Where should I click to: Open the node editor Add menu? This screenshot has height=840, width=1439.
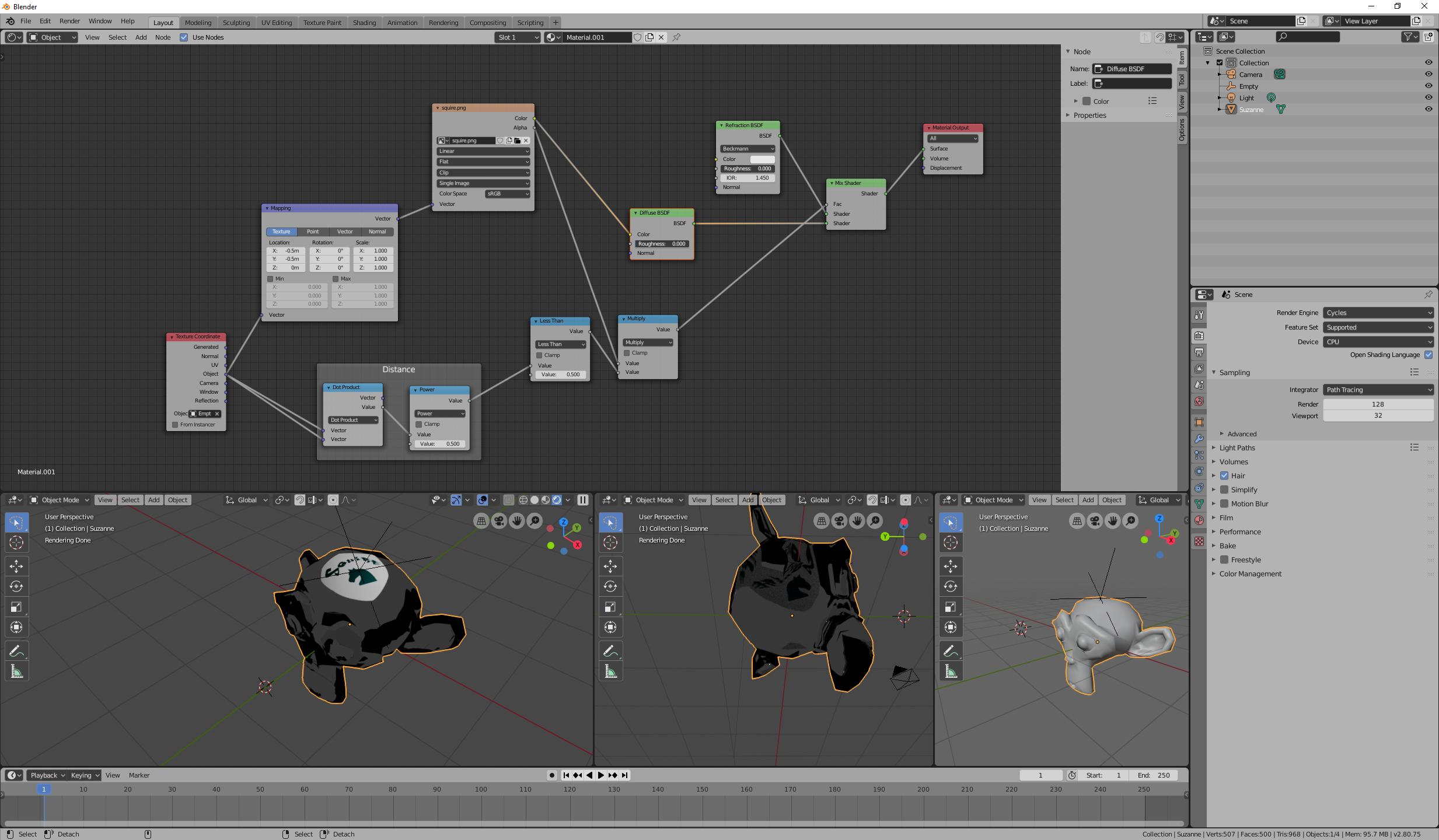point(141,37)
